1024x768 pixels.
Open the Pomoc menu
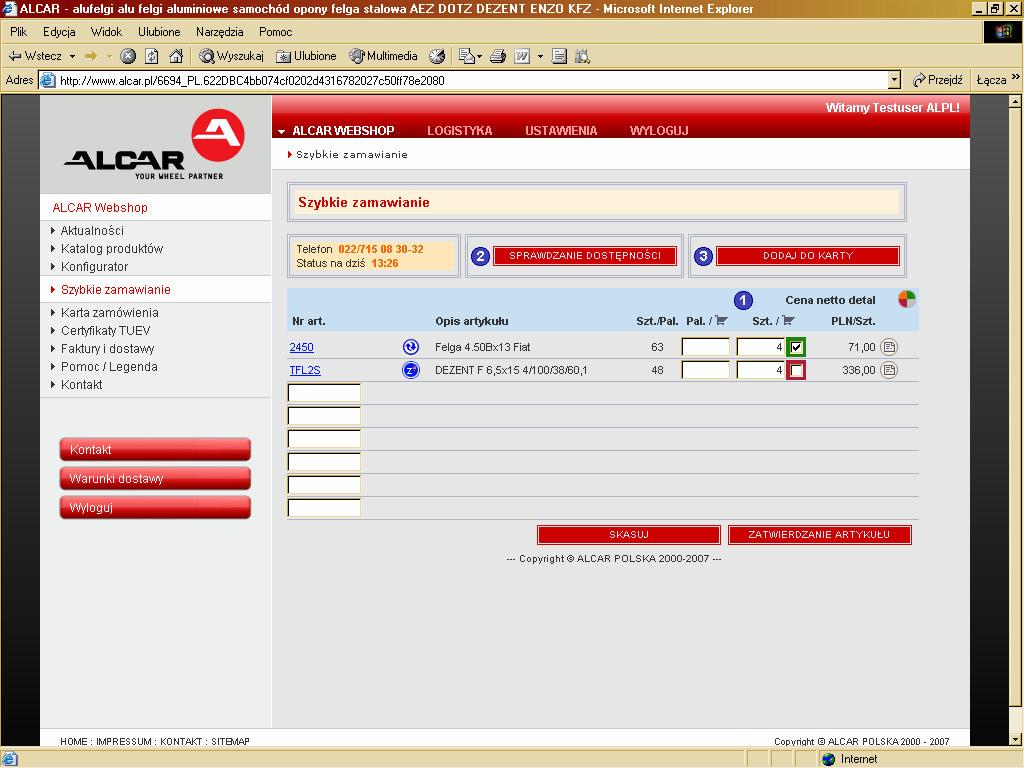tap(276, 32)
